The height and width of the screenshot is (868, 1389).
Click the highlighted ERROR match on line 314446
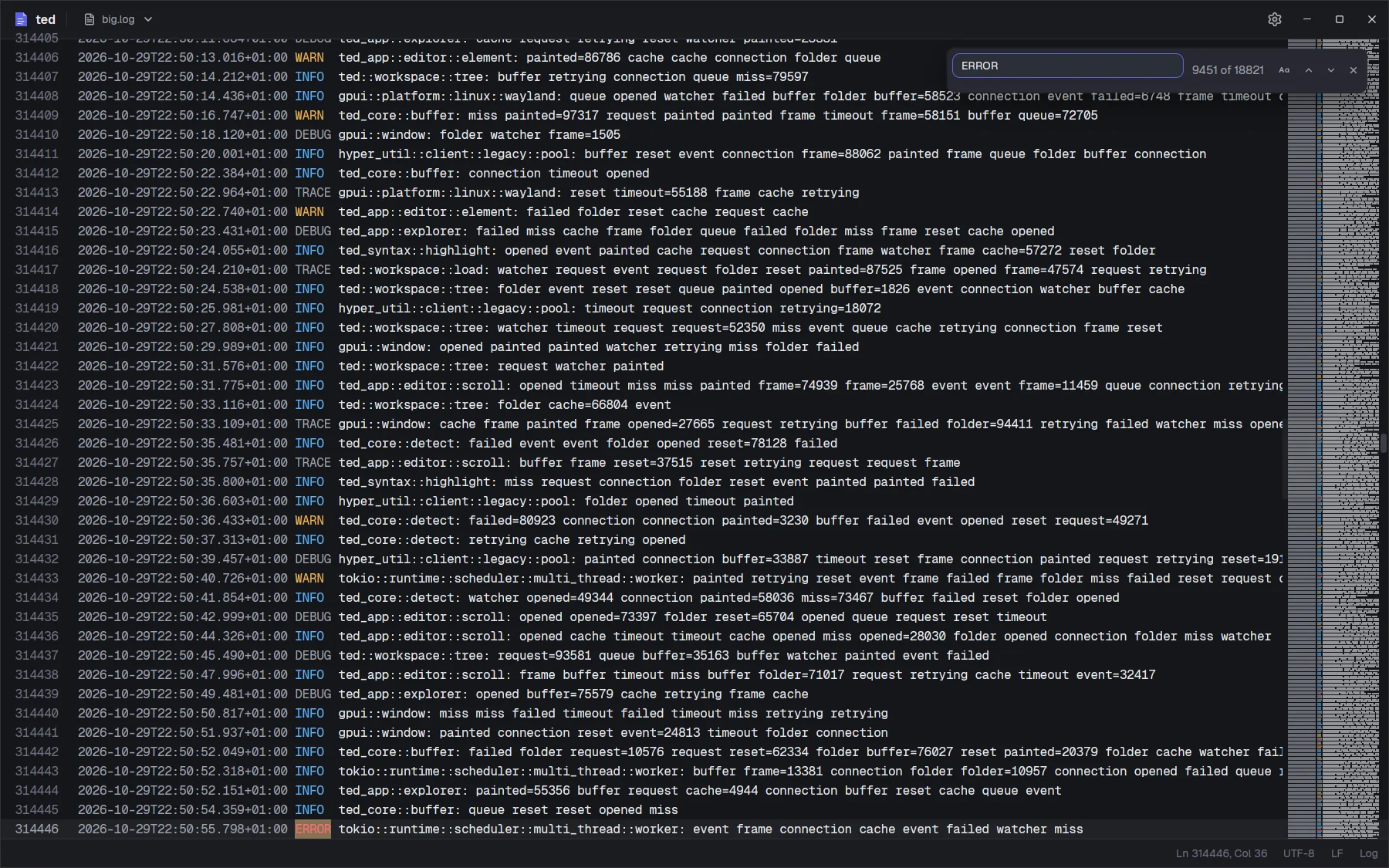(x=313, y=829)
